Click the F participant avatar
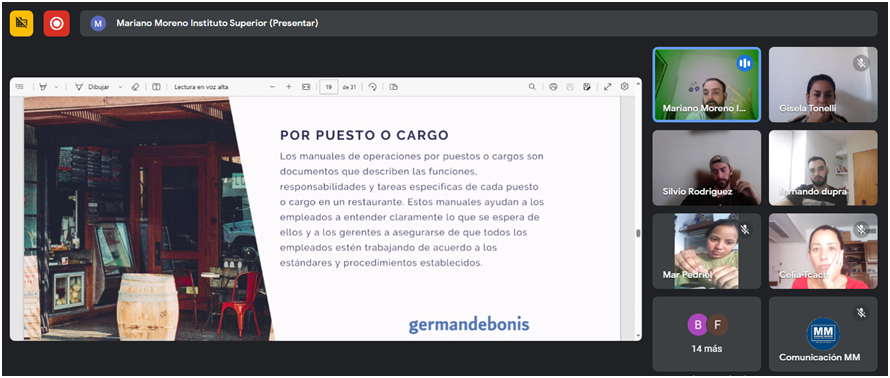This screenshot has height=378, width=890. point(717,325)
